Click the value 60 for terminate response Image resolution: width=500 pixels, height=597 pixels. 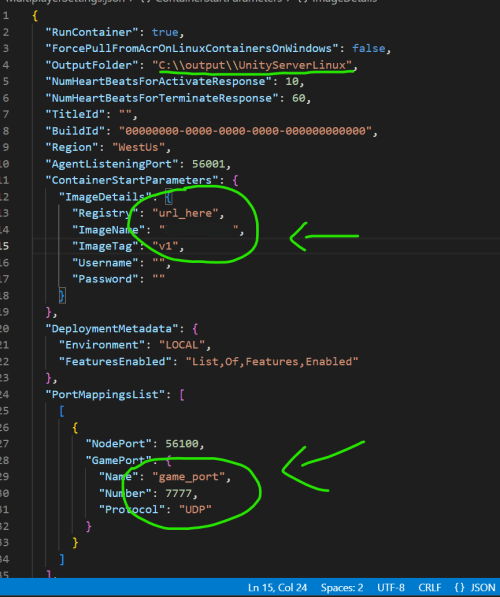[x=299, y=98]
